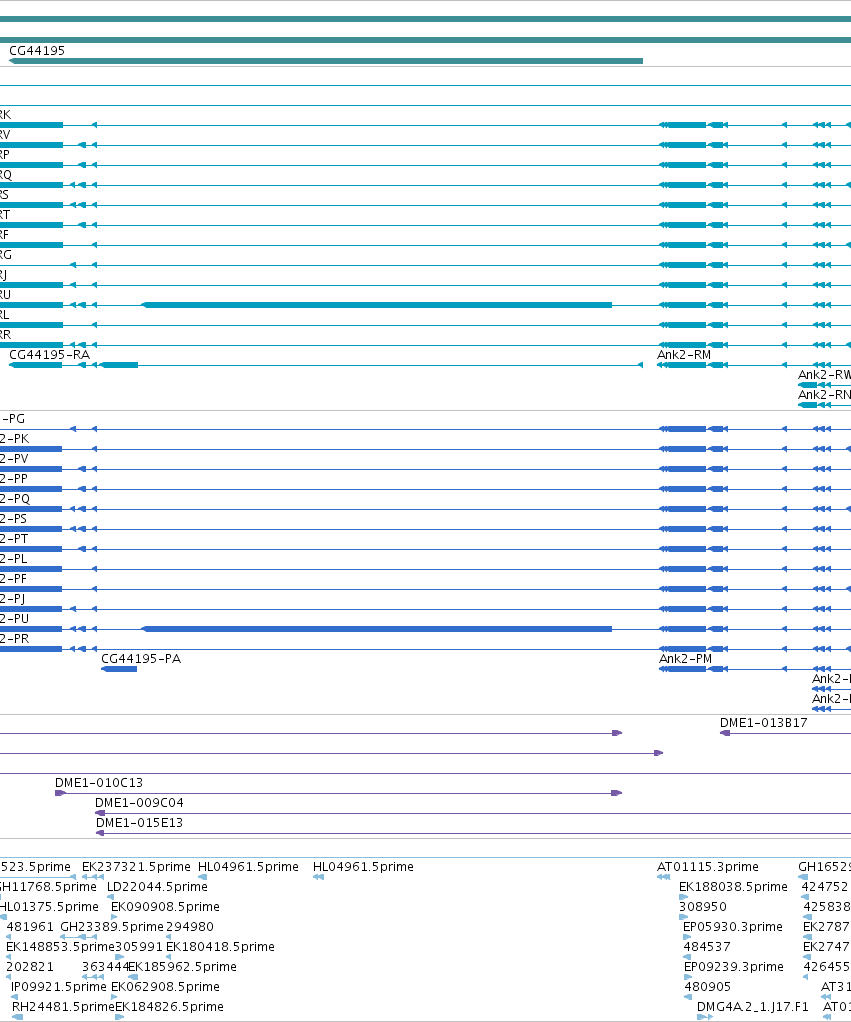Click the 484537 feature label

point(707,946)
